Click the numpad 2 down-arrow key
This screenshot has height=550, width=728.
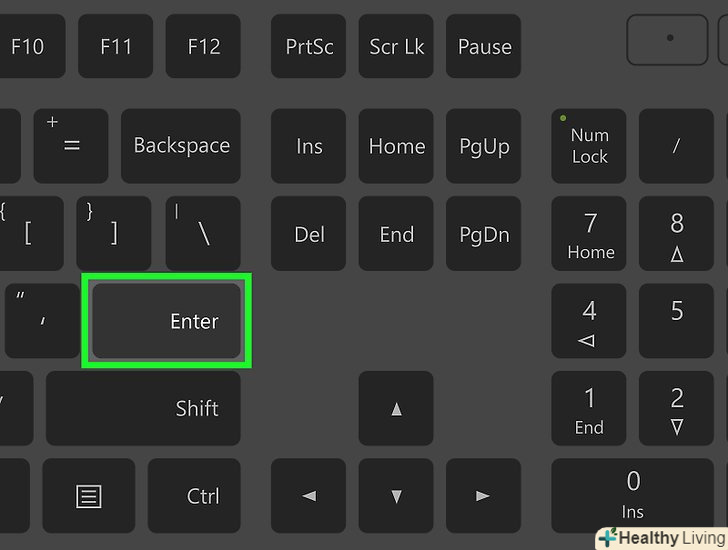pos(676,408)
